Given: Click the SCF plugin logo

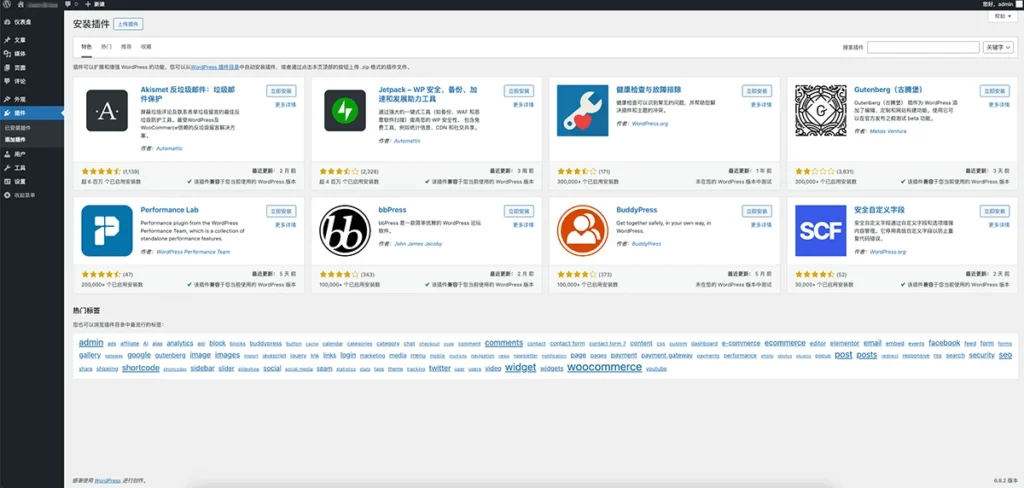Looking at the screenshot, I should click(x=821, y=231).
